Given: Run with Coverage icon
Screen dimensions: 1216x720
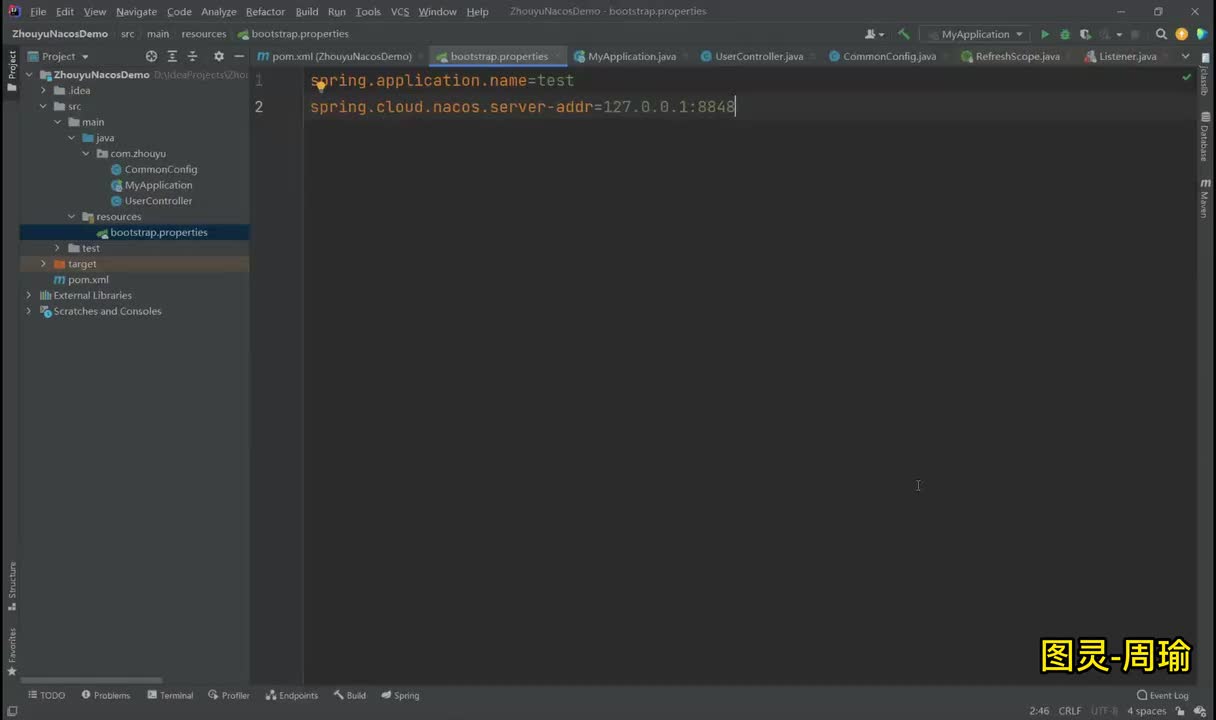Looking at the screenshot, I should click(x=1085, y=34).
